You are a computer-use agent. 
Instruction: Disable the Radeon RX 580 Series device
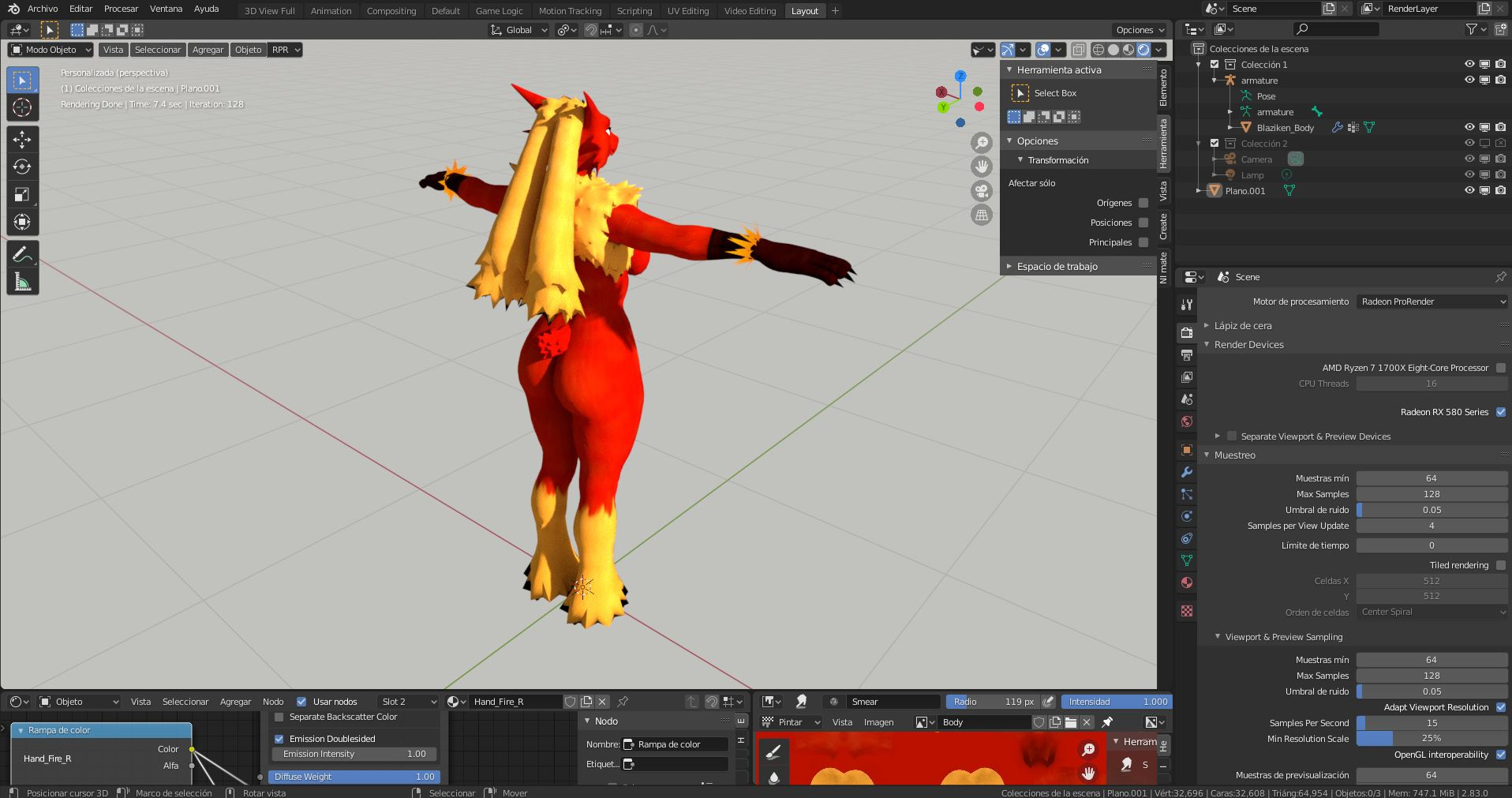pyautogui.click(x=1501, y=412)
